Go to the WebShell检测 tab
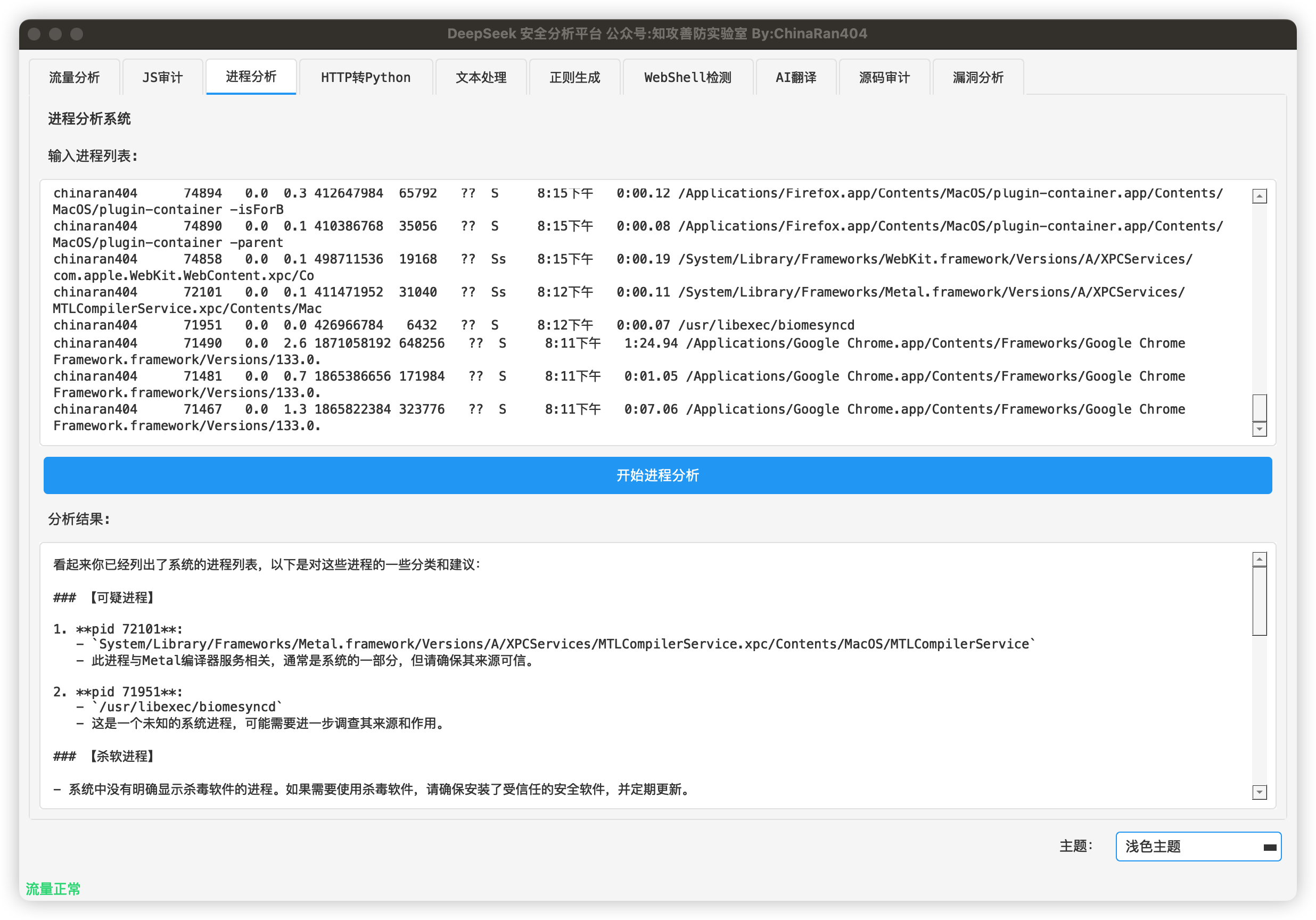The height and width of the screenshot is (920, 1316). [687, 77]
